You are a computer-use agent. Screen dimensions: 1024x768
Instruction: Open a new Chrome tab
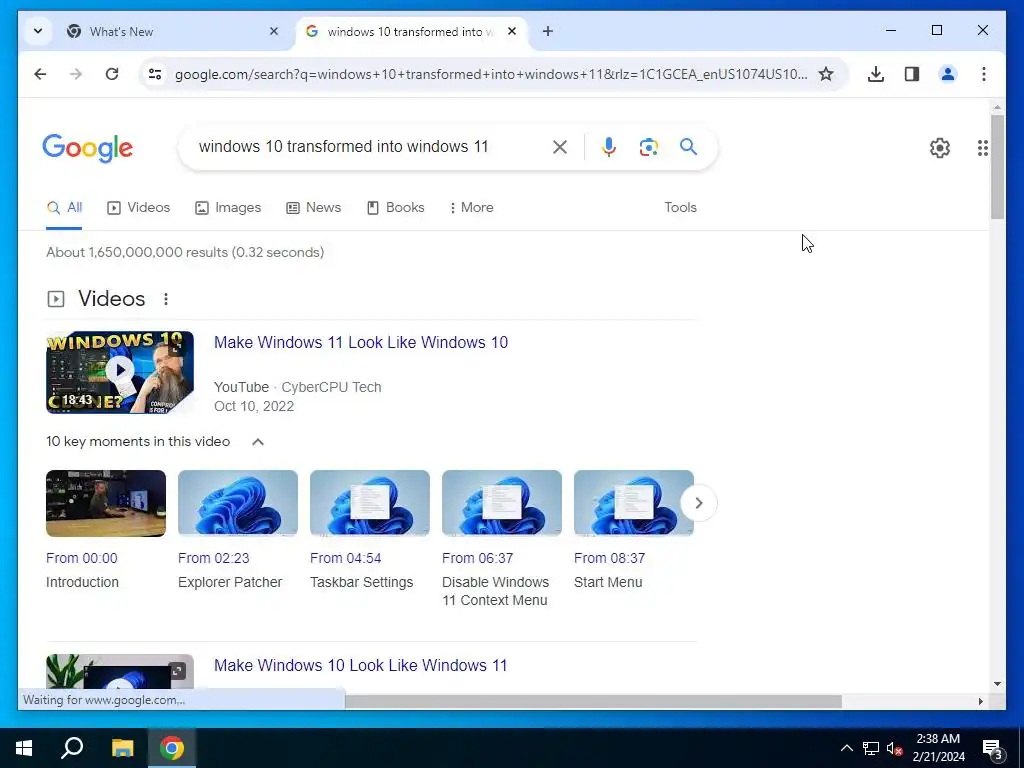[x=548, y=31]
